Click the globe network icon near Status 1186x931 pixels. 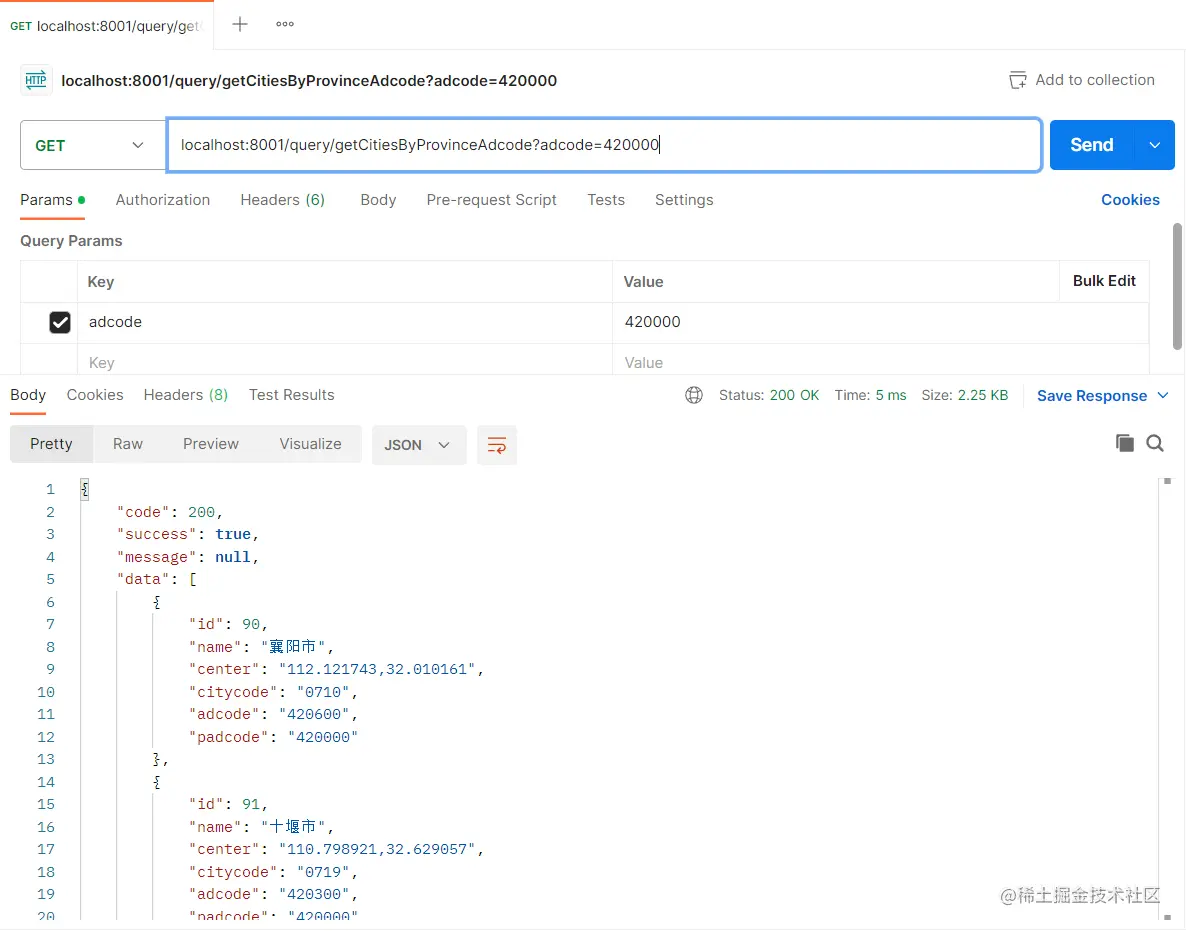pos(694,395)
